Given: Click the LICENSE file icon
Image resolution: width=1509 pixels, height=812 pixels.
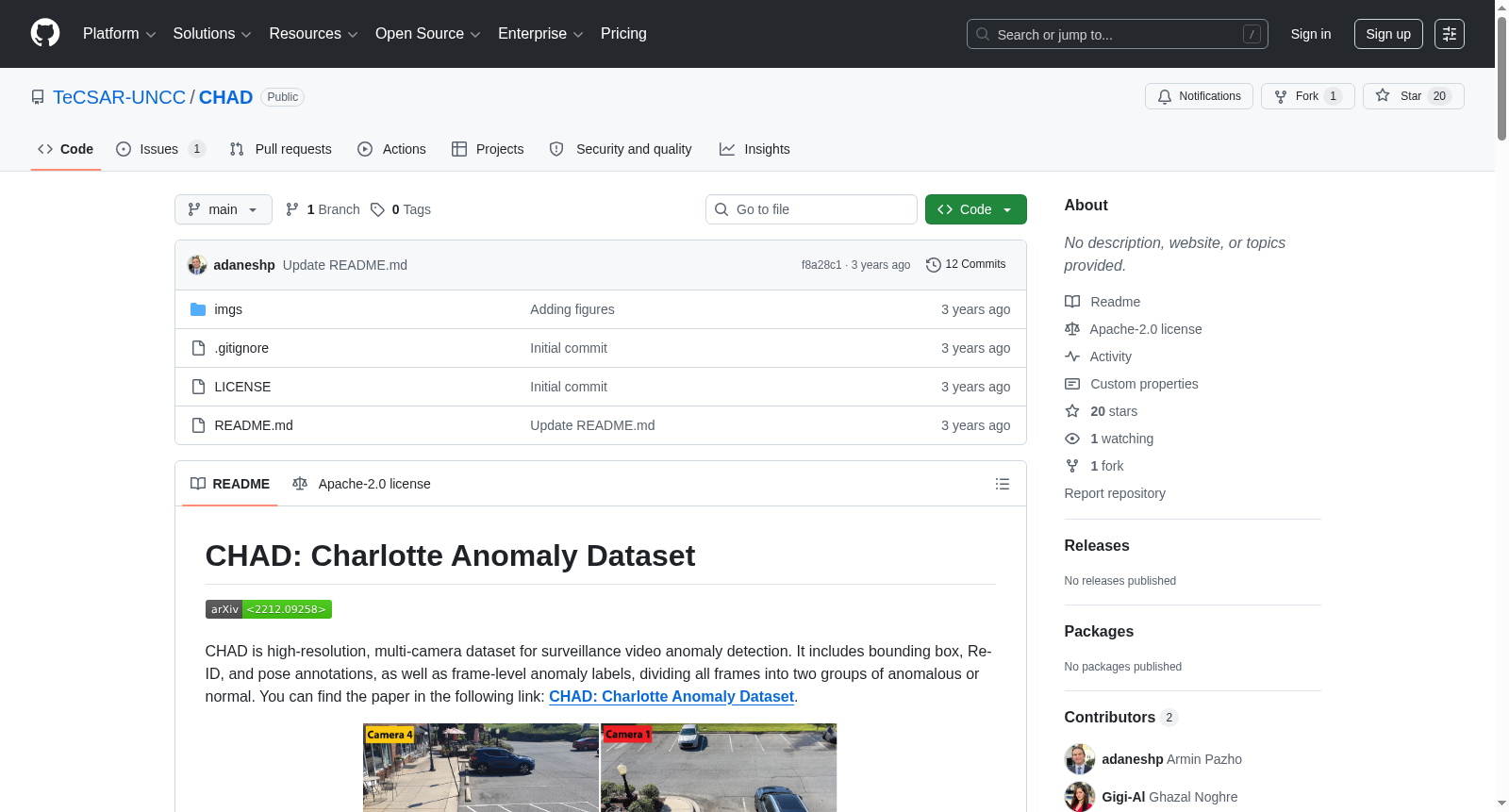Looking at the screenshot, I should point(198,387).
